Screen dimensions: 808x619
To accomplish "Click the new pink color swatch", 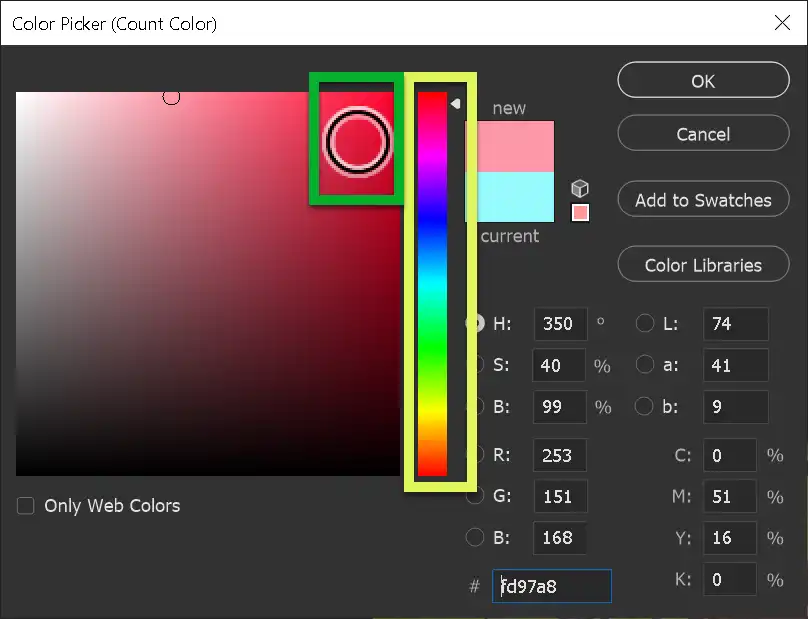I will coord(513,145).
